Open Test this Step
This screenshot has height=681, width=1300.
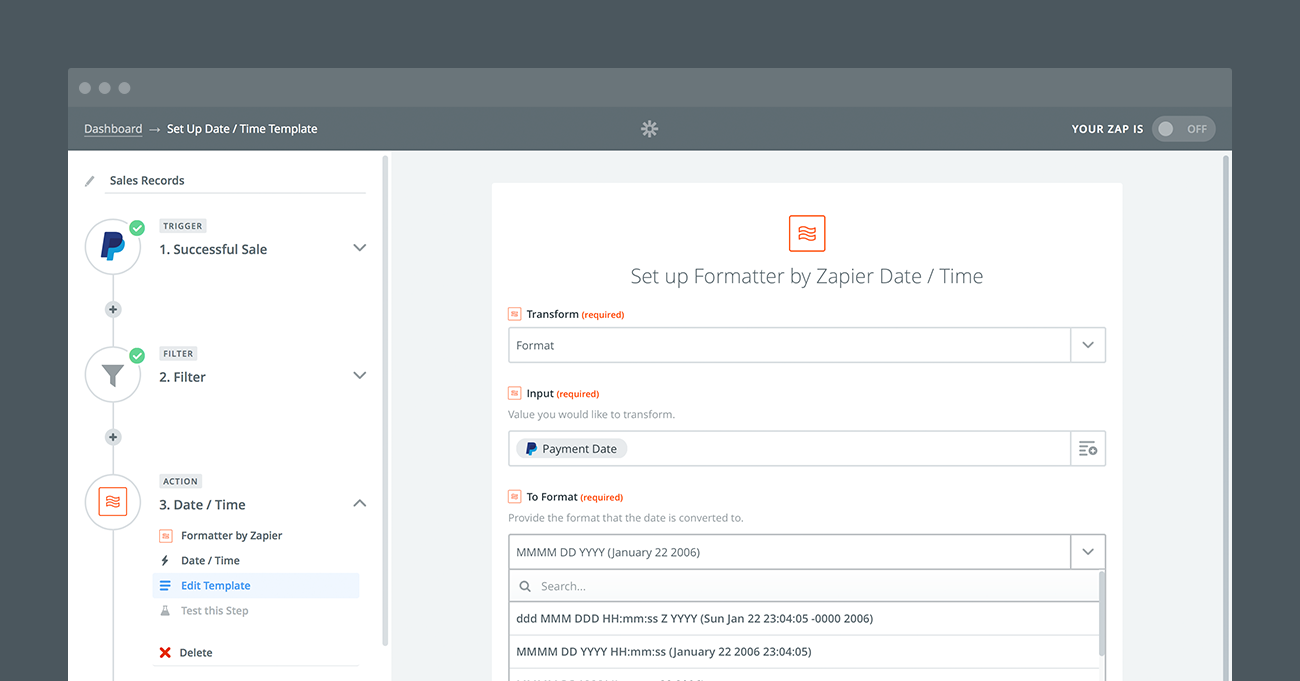point(214,611)
